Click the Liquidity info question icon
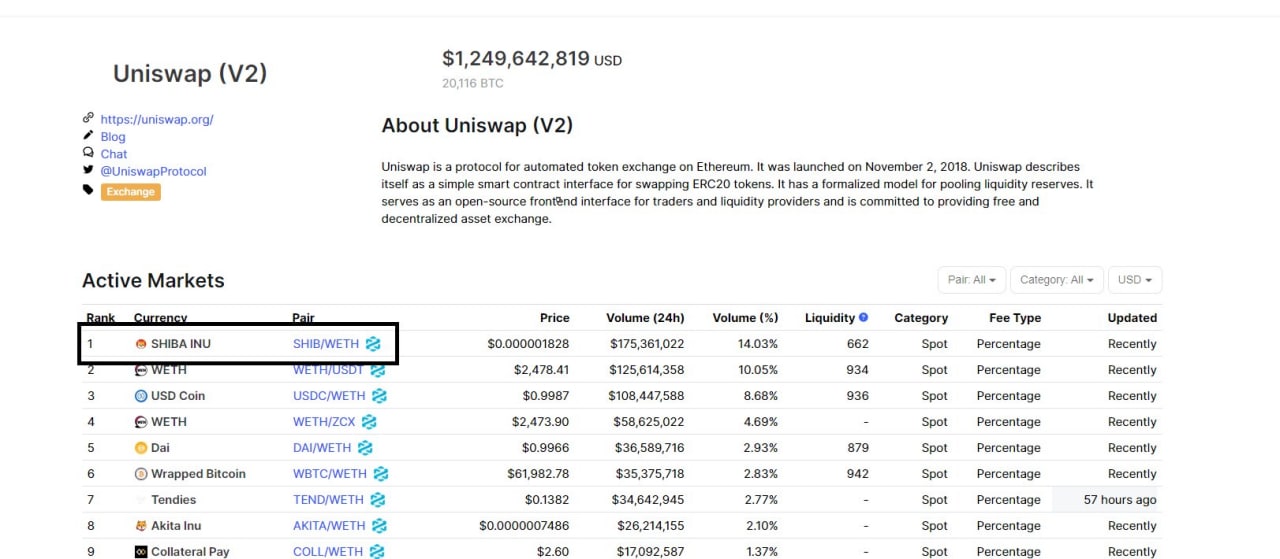This screenshot has height=559, width=1280. [864, 317]
